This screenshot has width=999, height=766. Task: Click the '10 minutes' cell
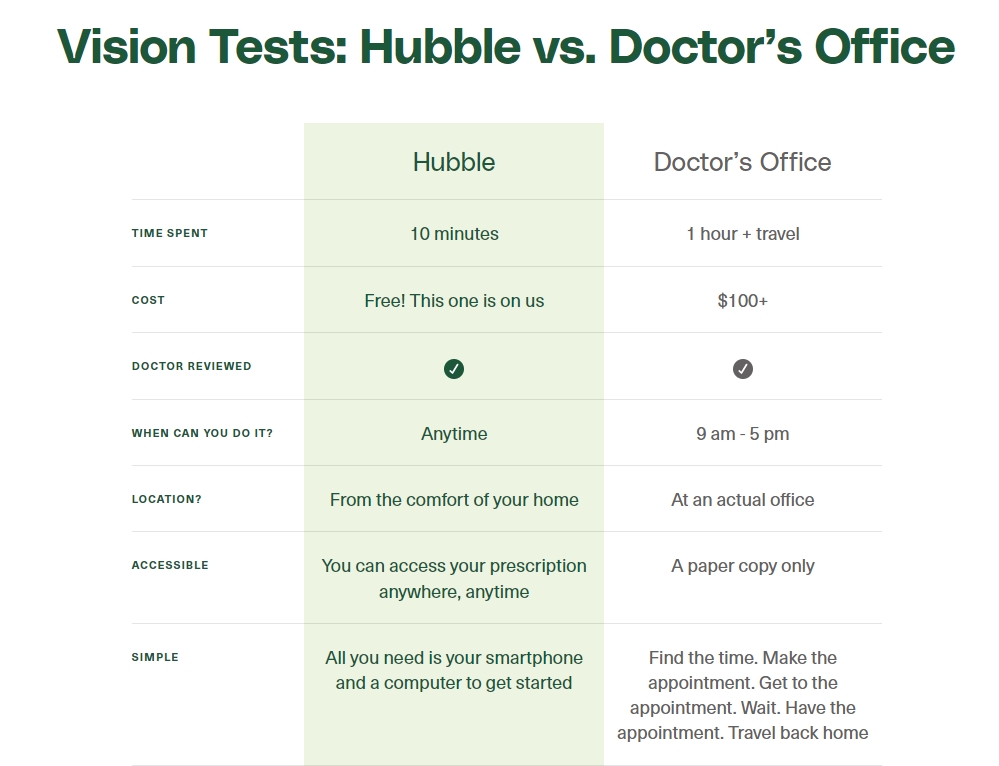[454, 234]
